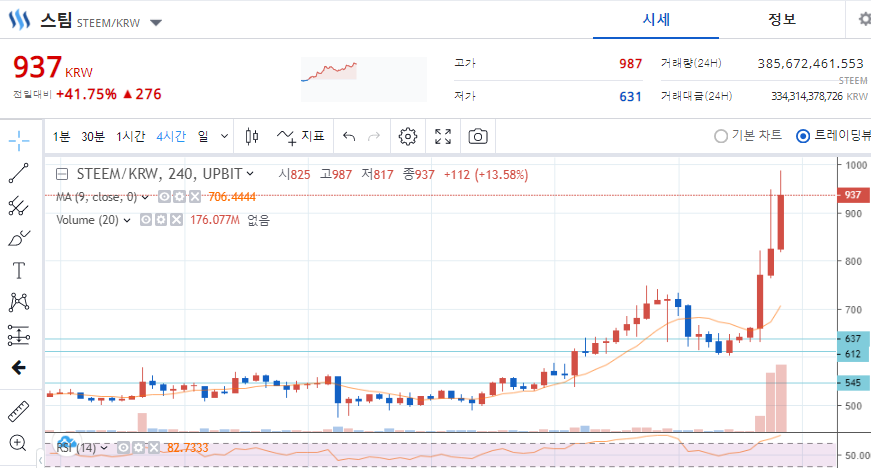Set interval to 일
This screenshot has height=468, width=871.
click(203, 136)
